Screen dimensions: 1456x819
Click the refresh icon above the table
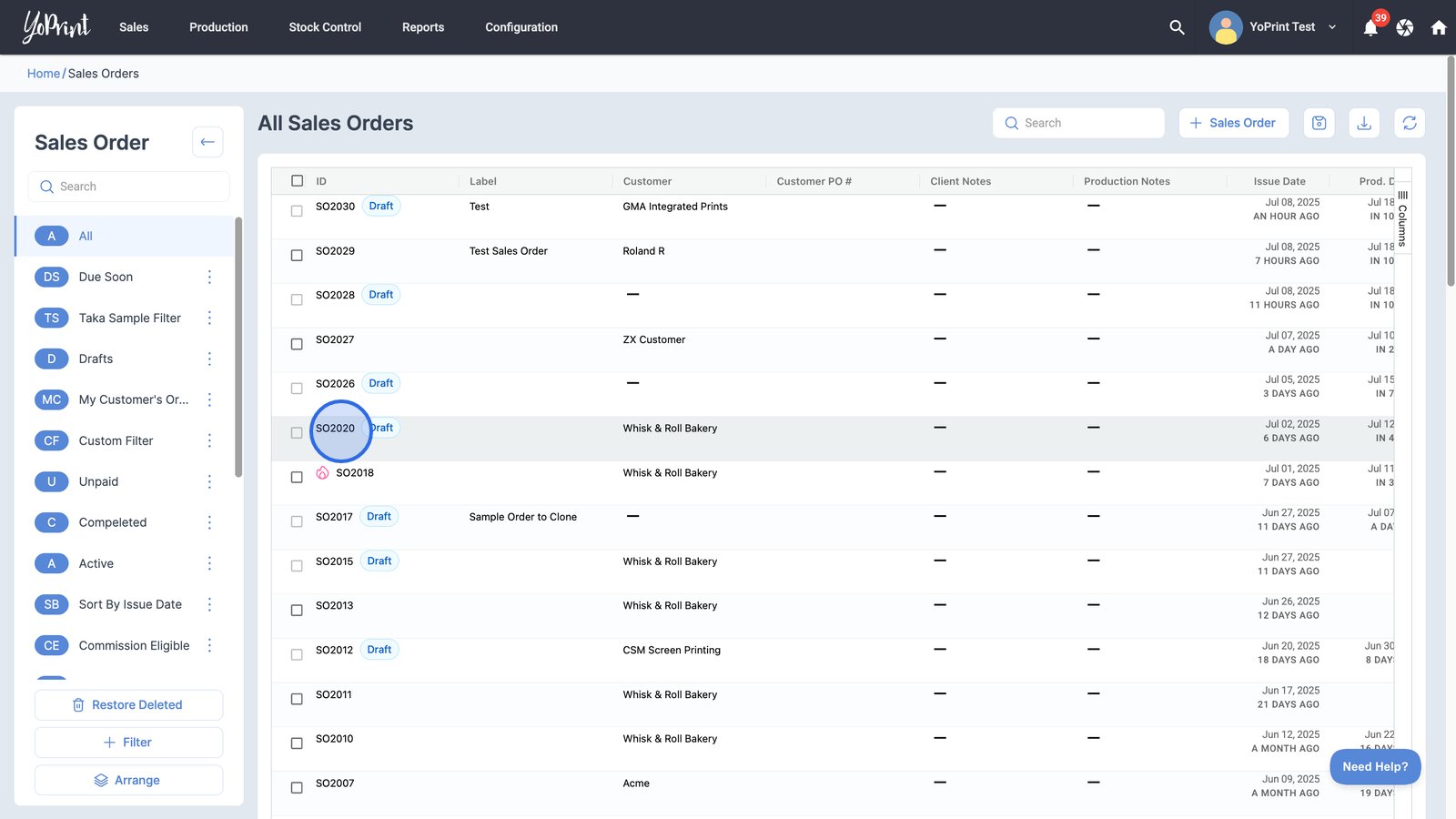1410,123
